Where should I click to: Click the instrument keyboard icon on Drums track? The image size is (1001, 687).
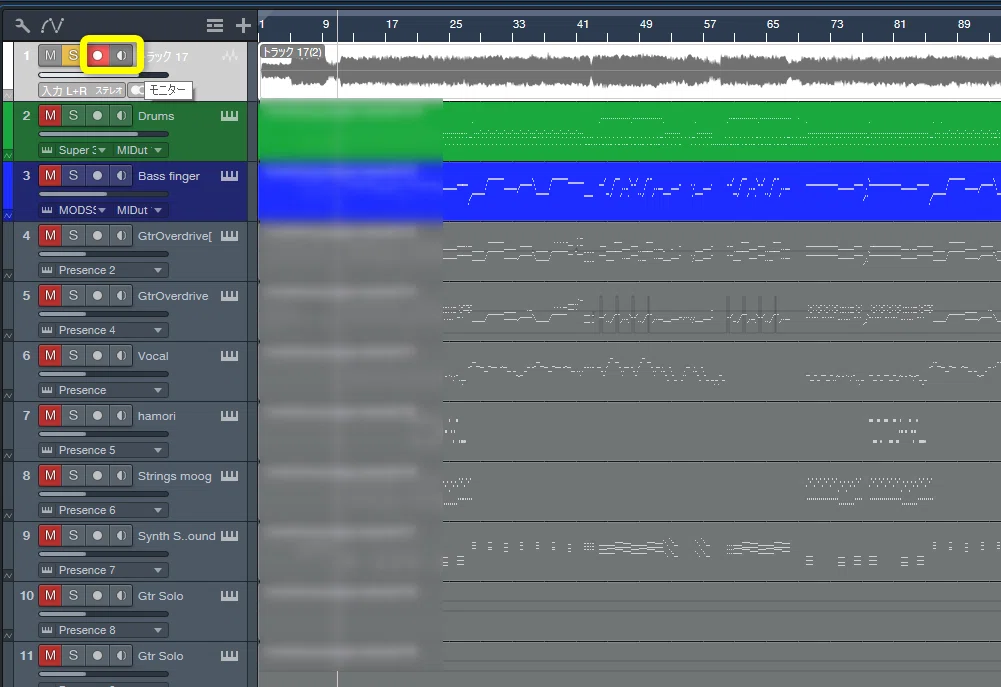pos(229,116)
